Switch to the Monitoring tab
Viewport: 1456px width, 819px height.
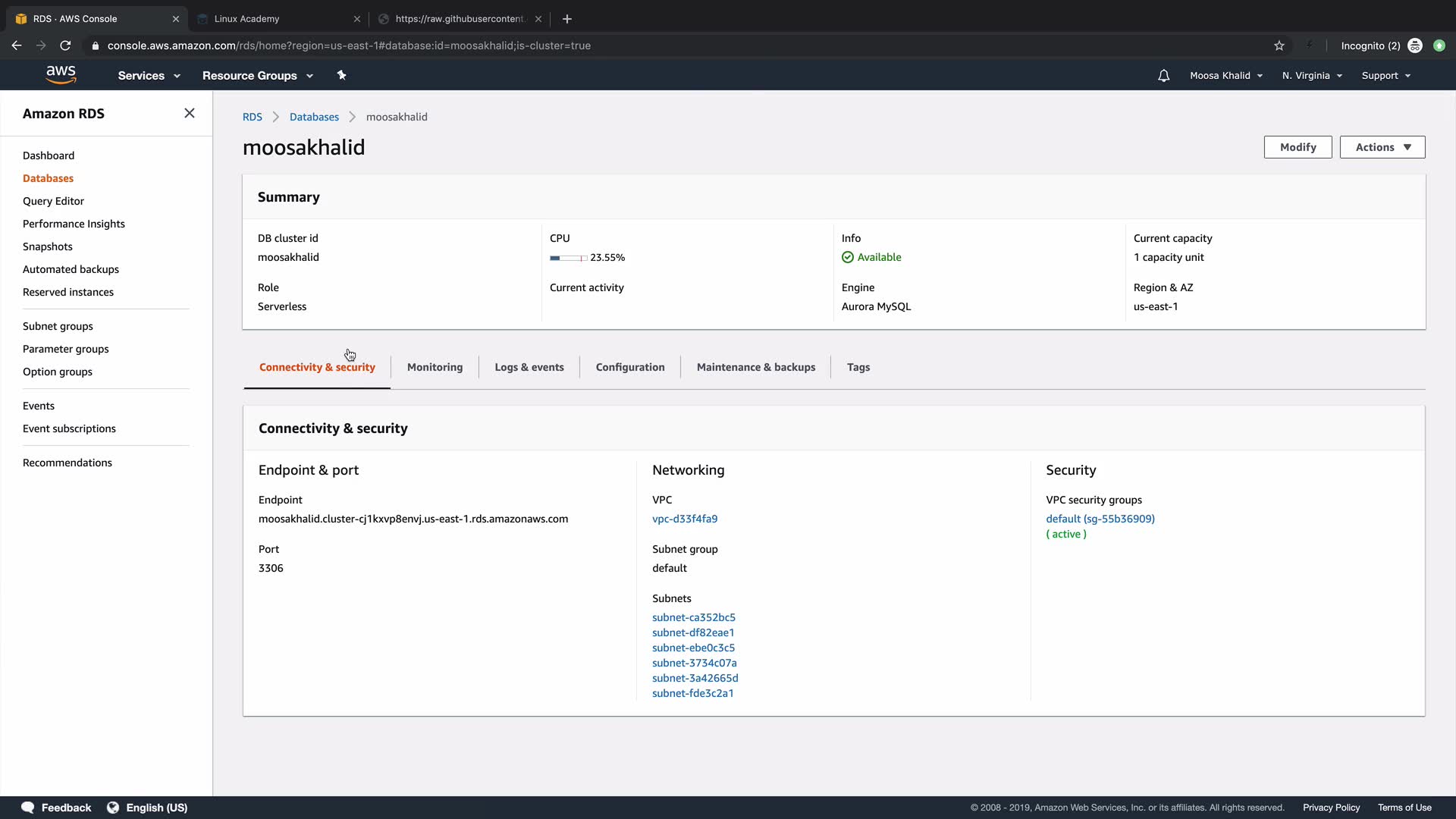click(x=435, y=367)
